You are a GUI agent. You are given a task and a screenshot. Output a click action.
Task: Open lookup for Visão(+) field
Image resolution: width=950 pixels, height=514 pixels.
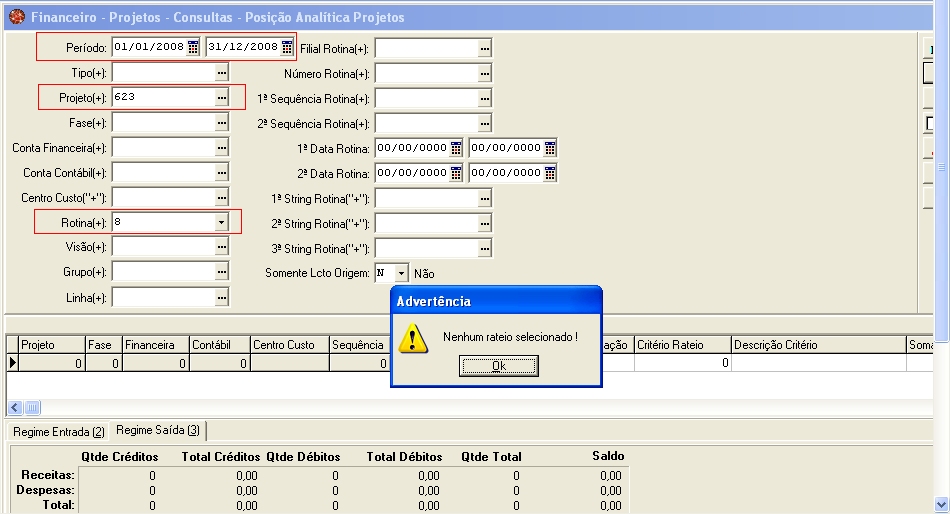pyautogui.click(x=222, y=247)
